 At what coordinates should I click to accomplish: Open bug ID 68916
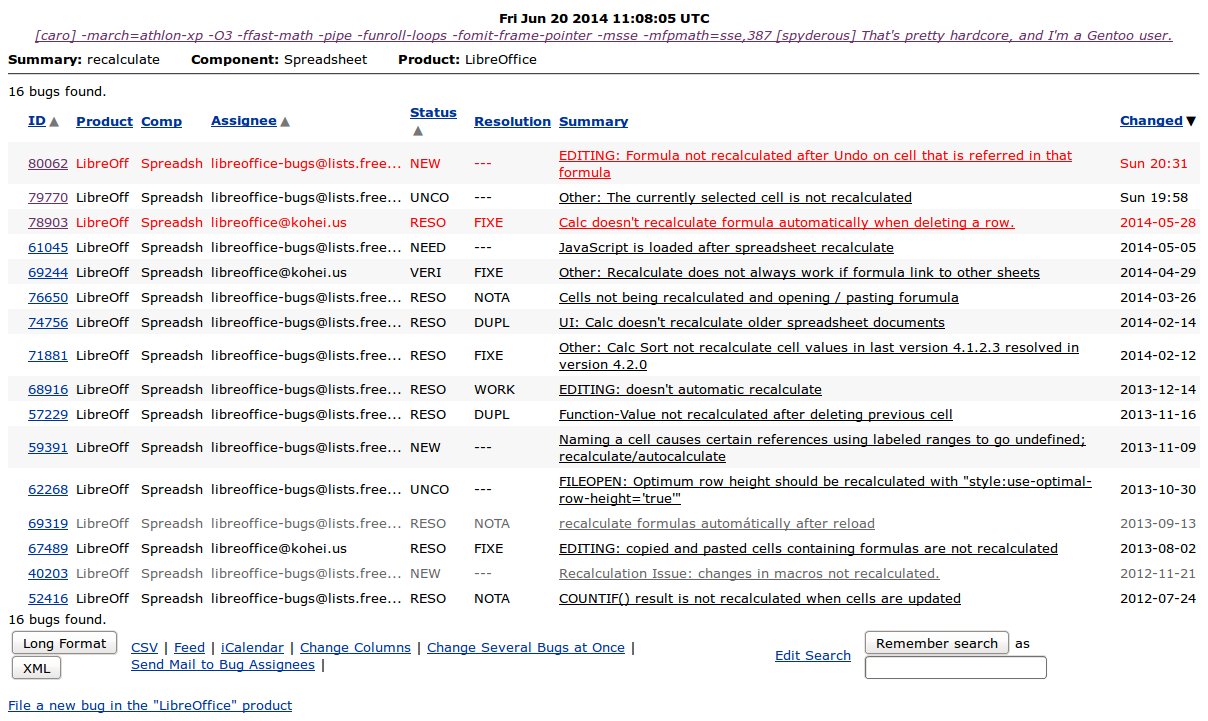tap(48, 389)
